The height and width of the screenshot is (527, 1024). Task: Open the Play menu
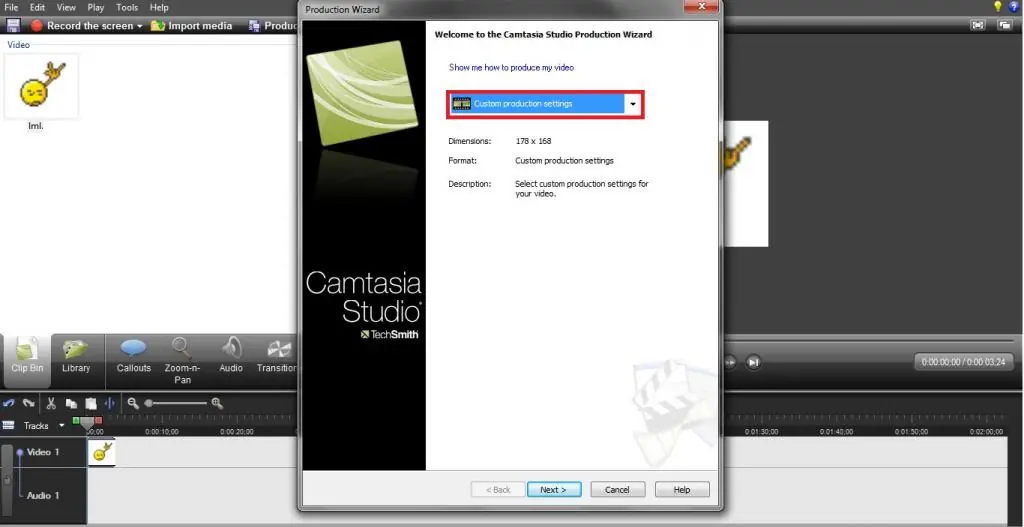click(x=95, y=7)
